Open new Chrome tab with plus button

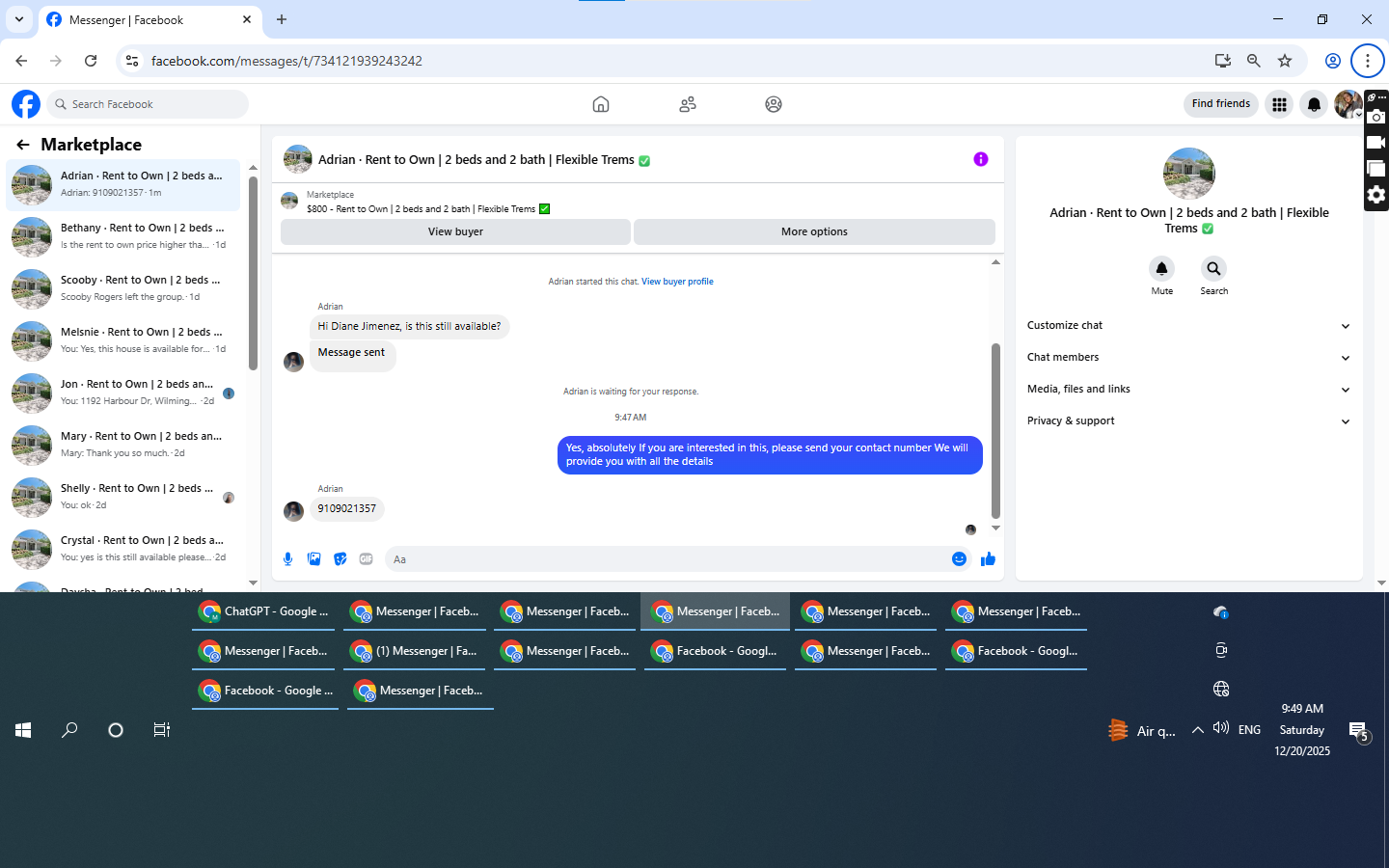click(282, 19)
